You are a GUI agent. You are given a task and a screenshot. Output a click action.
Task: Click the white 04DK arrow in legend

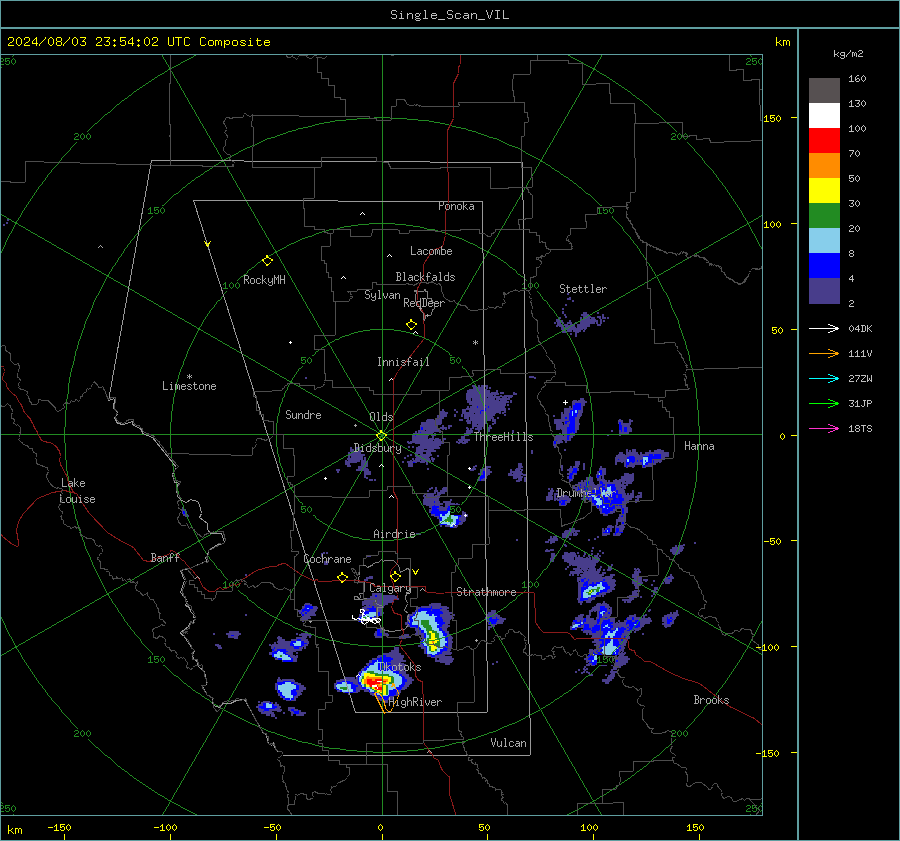point(824,328)
